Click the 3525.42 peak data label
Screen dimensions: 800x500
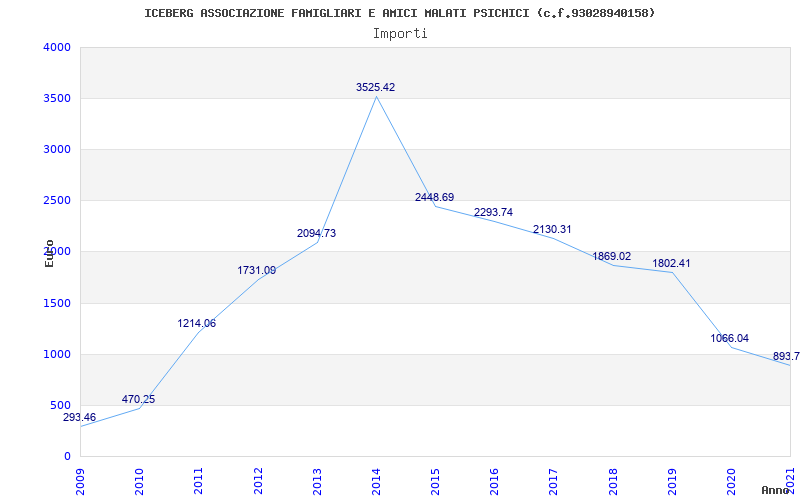[376, 87]
